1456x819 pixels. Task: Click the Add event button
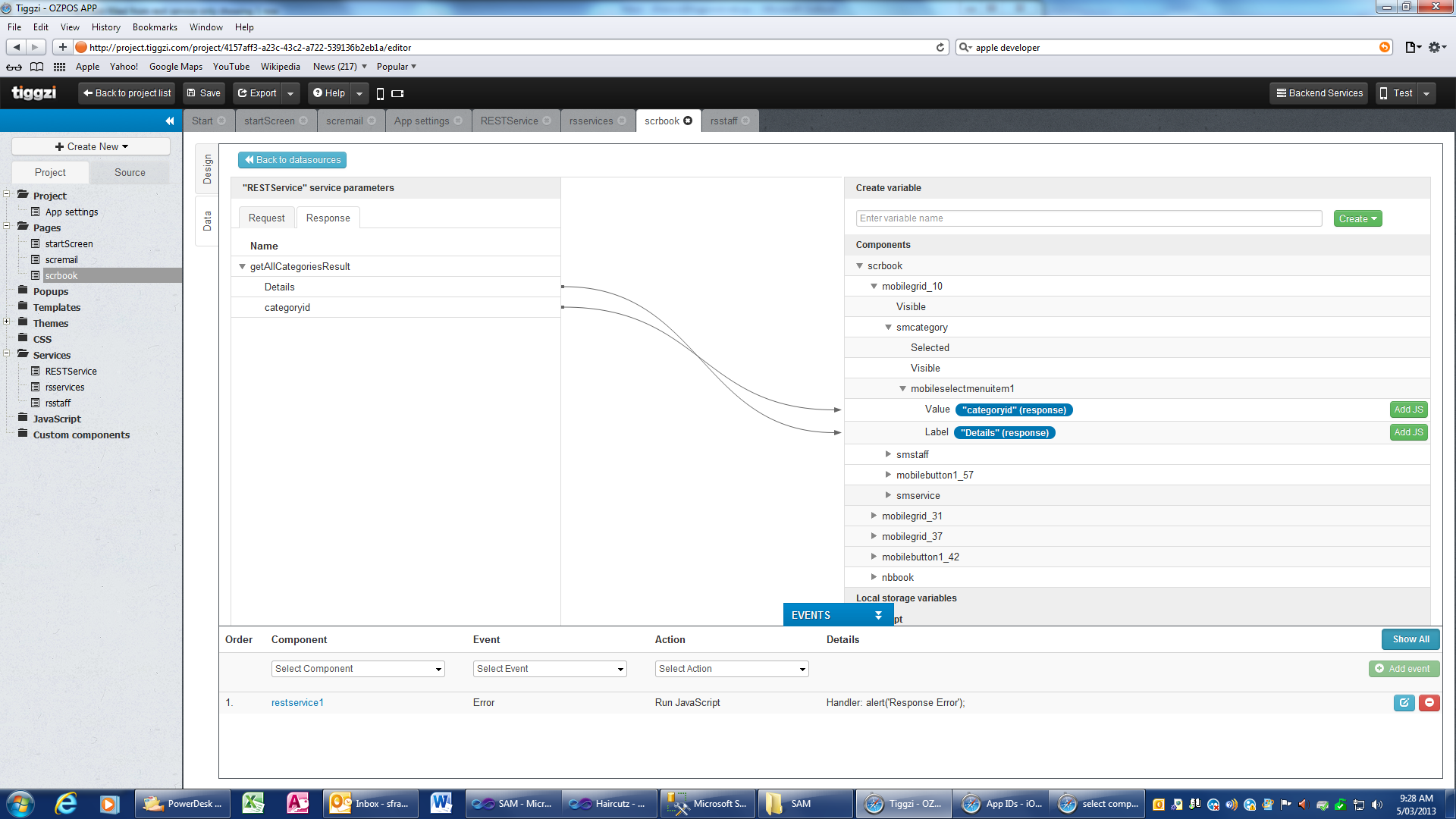1403,669
